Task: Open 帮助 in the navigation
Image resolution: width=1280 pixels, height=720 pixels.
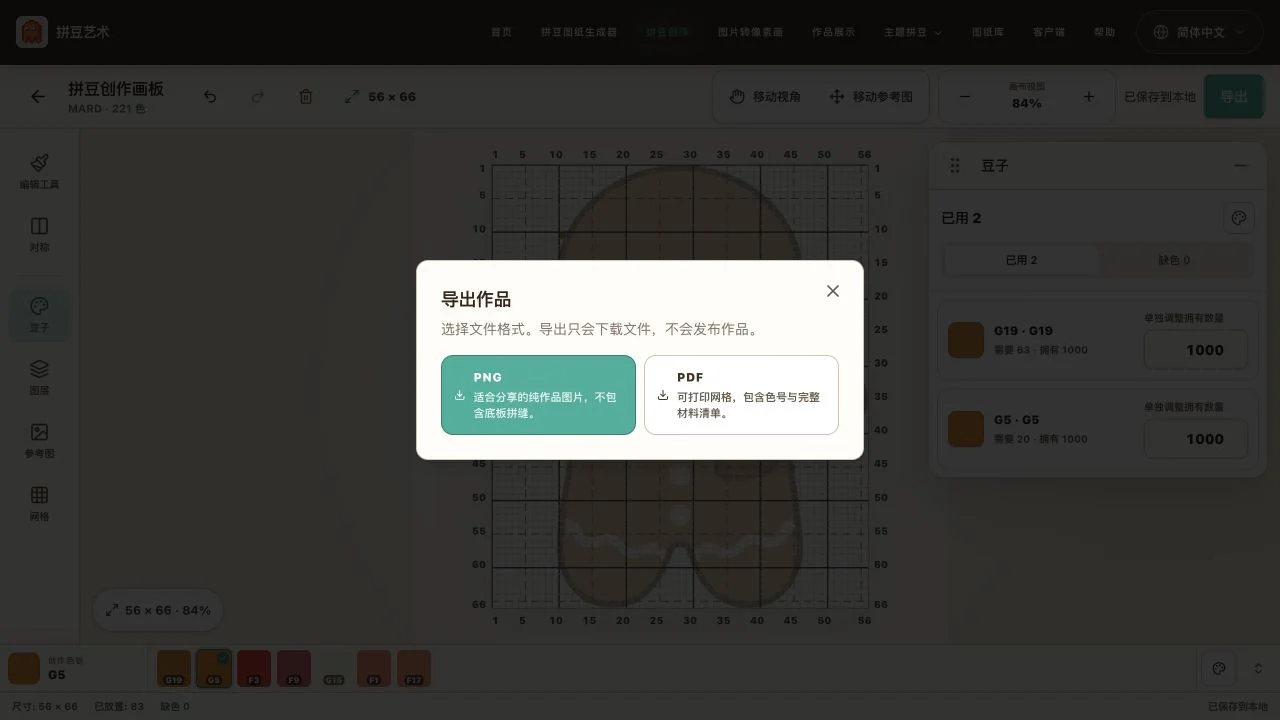Action: click(1104, 32)
